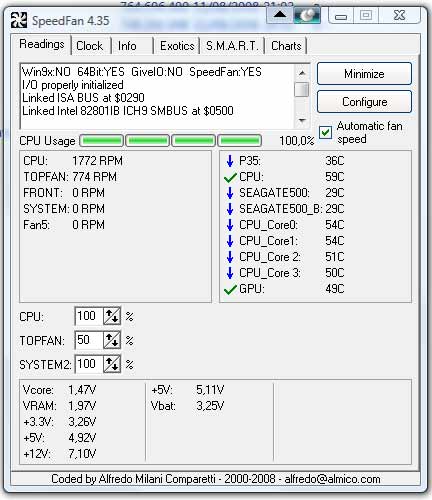Disable the Automatic fan speed checkbox

(325, 132)
